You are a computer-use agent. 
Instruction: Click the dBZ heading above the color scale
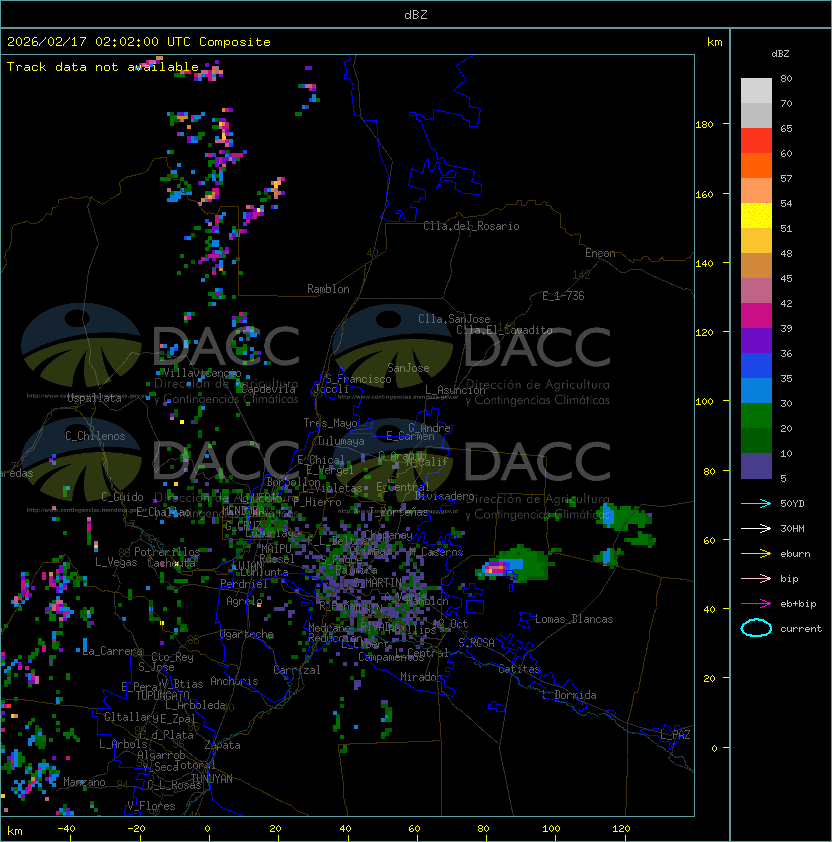tap(780, 54)
